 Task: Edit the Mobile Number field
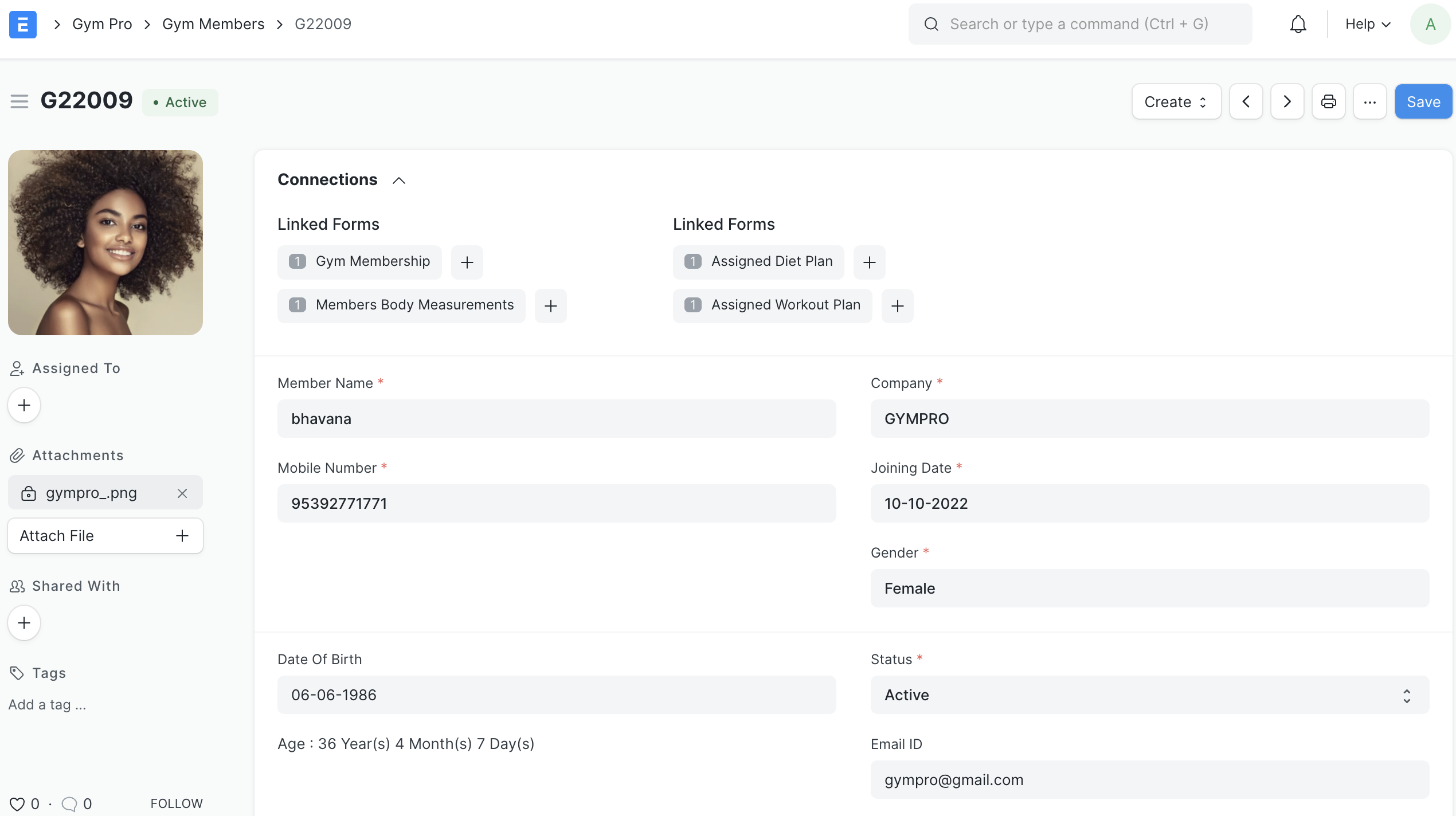coord(557,504)
